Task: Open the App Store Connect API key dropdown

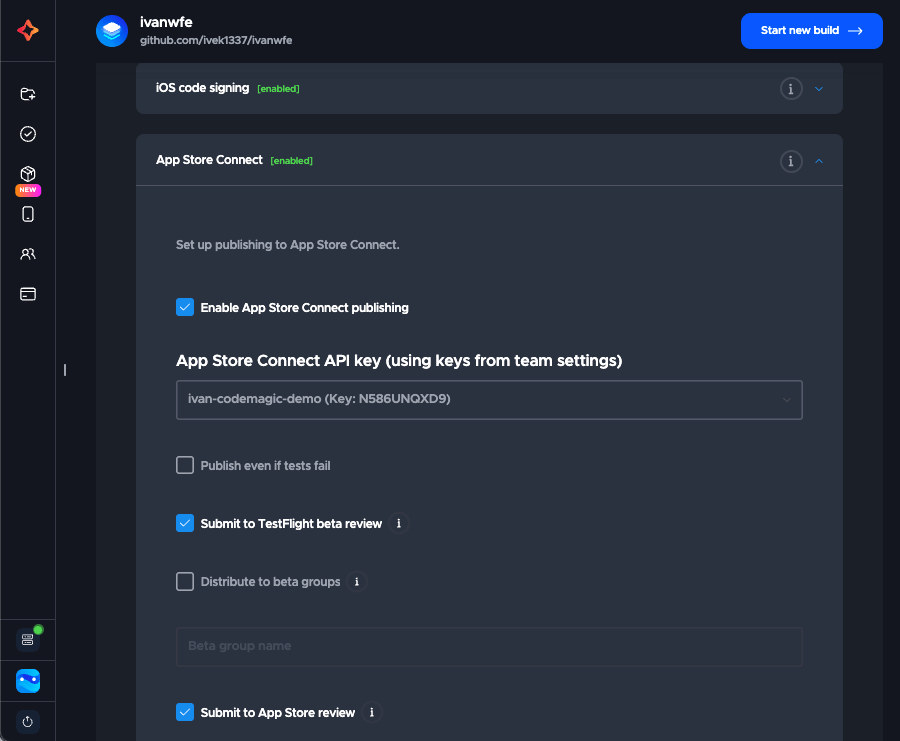Action: point(489,400)
